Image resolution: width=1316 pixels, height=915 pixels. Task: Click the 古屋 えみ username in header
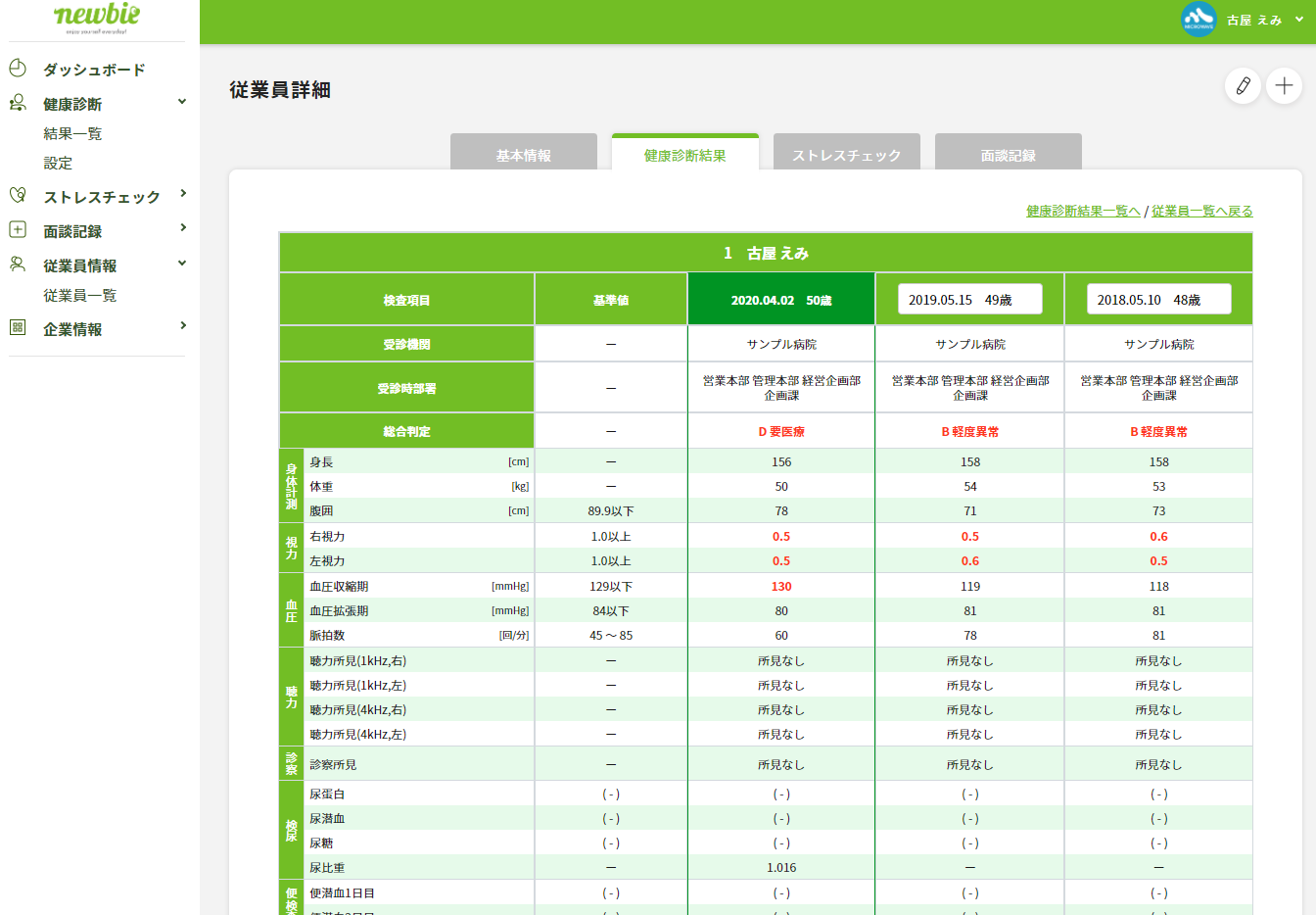1254,20
